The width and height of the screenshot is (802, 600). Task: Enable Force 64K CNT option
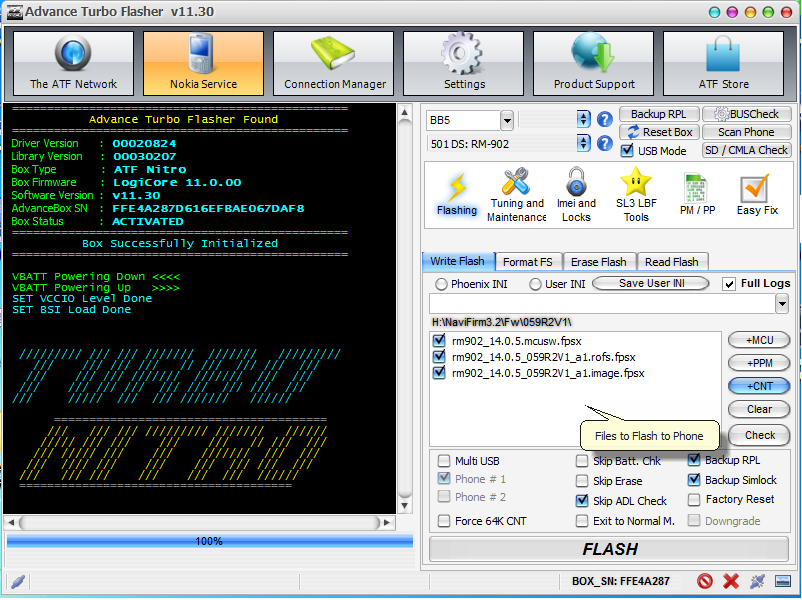point(444,521)
